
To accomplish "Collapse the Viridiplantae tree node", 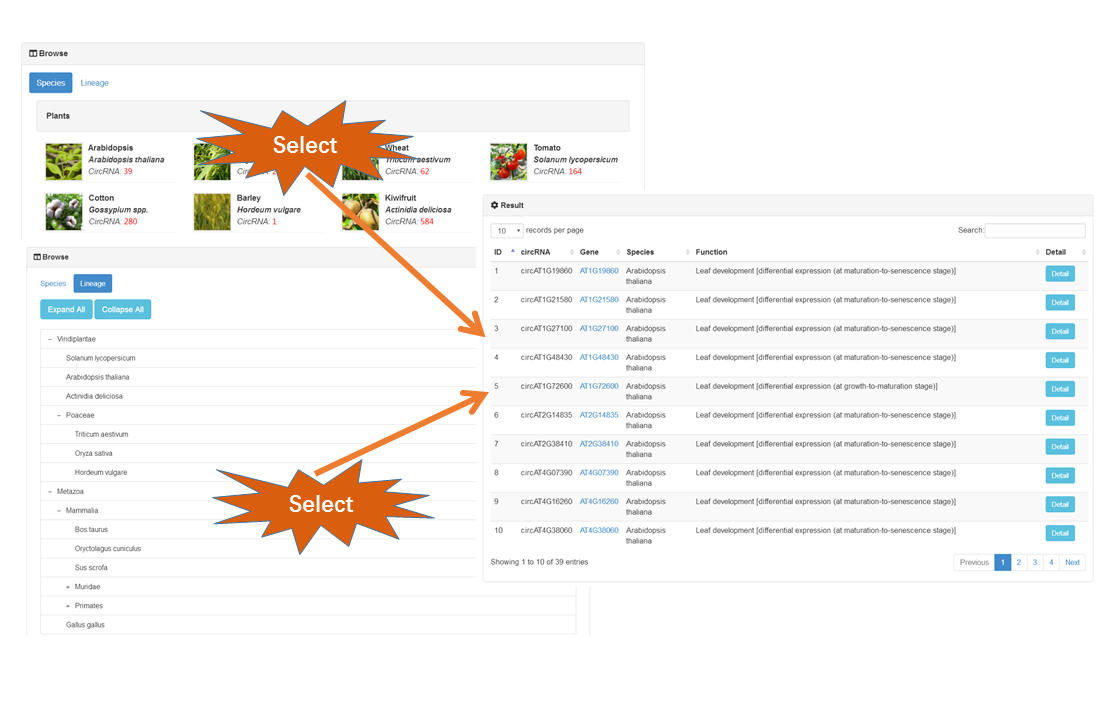I will pos(50,339).
